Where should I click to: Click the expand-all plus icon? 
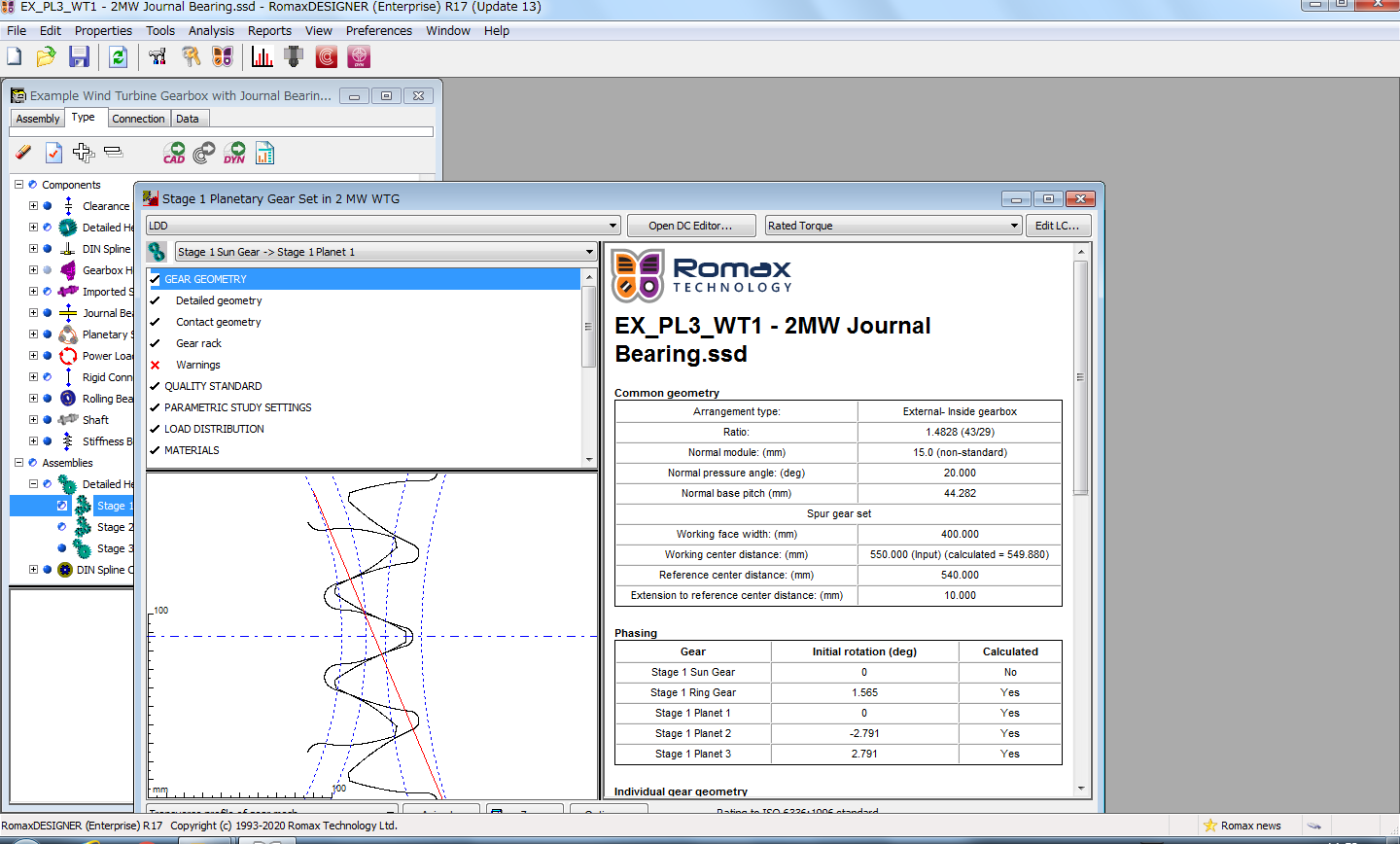(x=84, y=153)
